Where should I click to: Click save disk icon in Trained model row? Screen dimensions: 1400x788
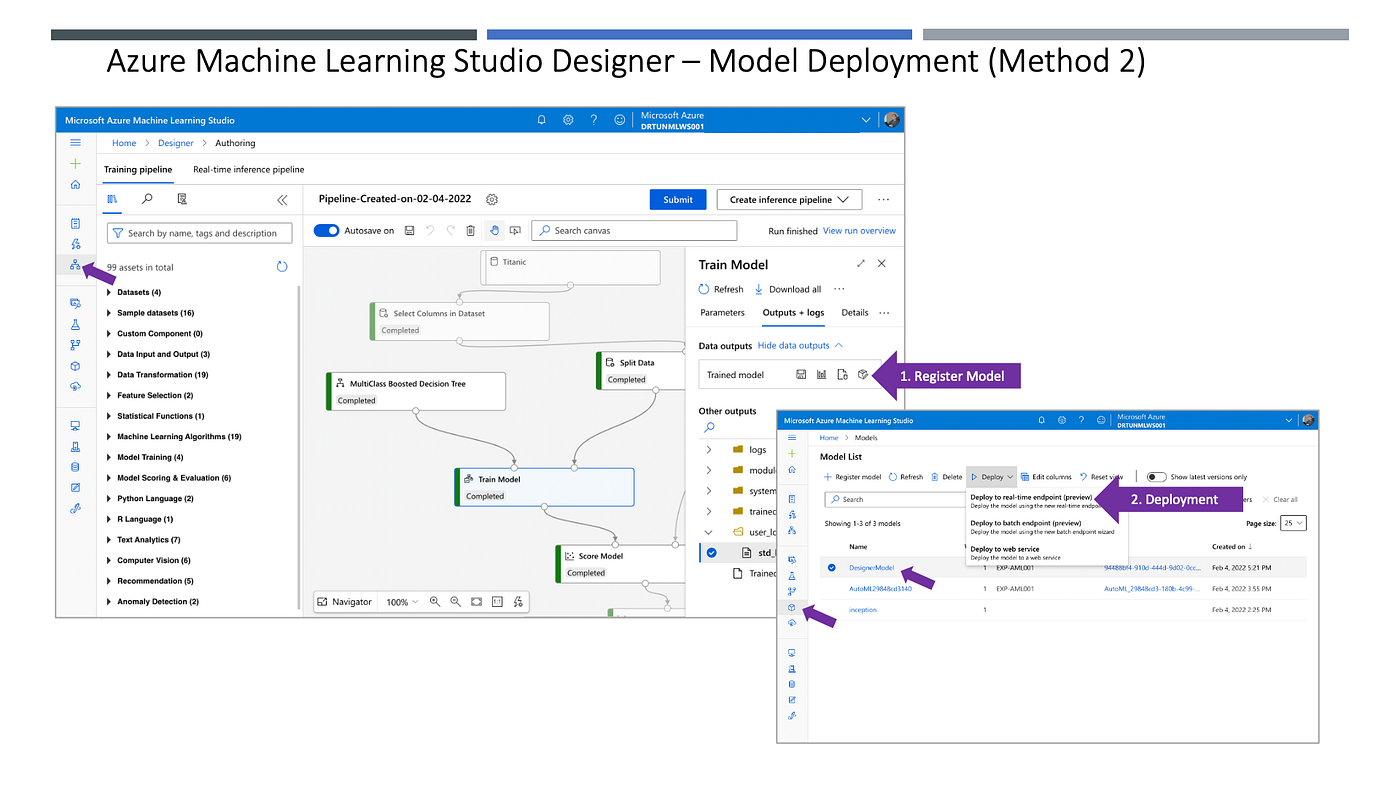(801, 374)
